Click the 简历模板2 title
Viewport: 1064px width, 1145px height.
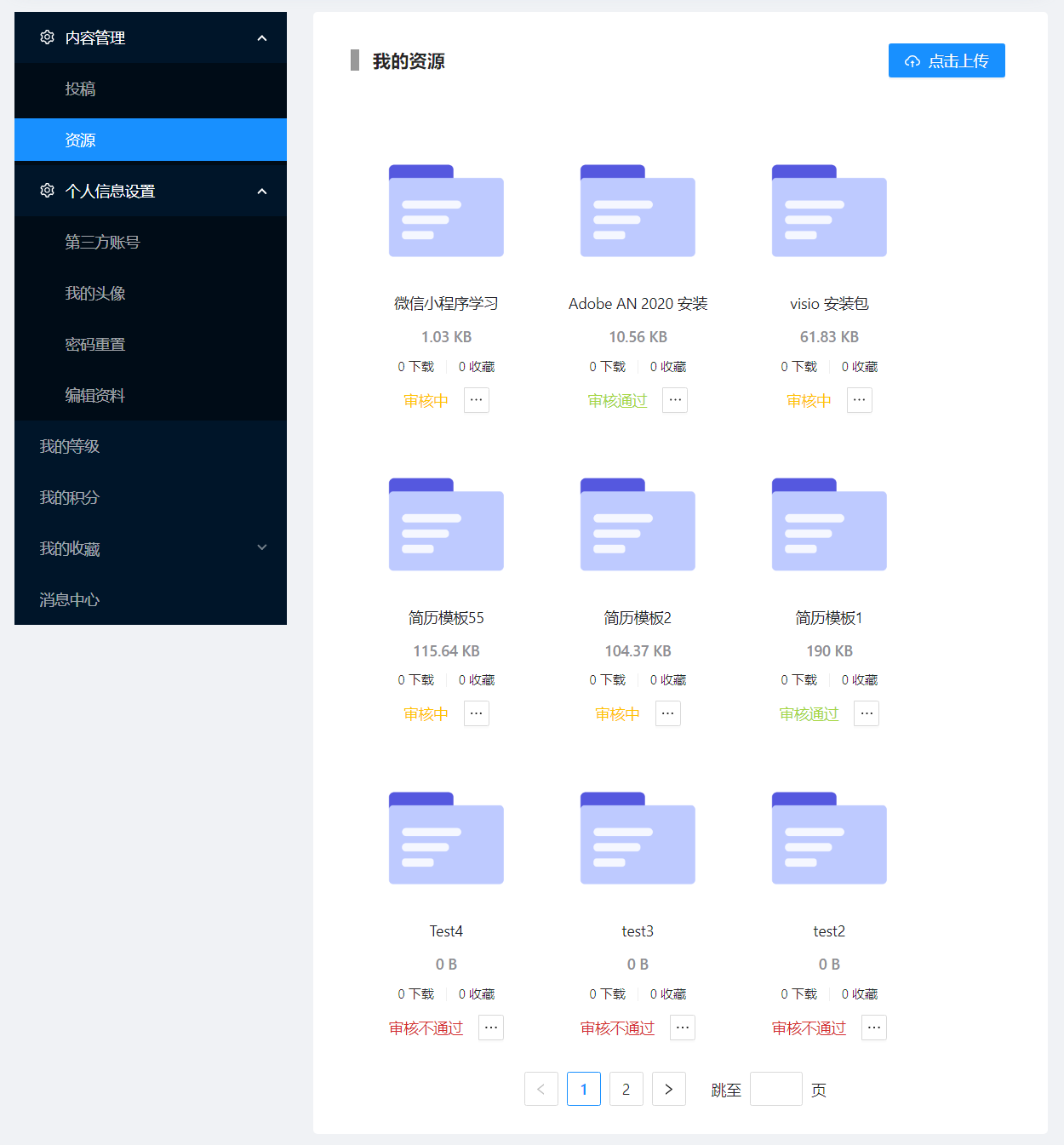[638, 618]
